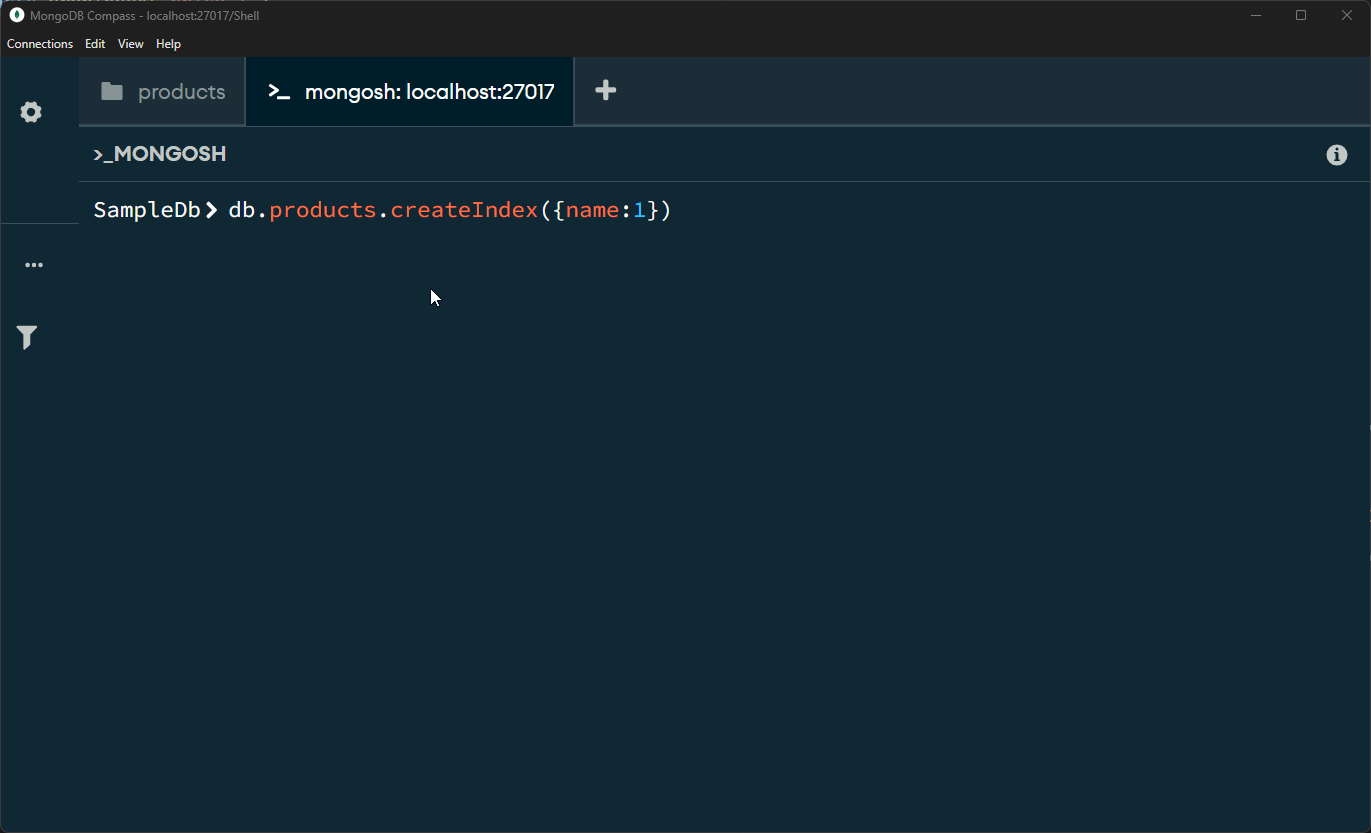Viewport: 1371px width, 833px height.
Task: Open the Help menu
Action: pos(168,44)
